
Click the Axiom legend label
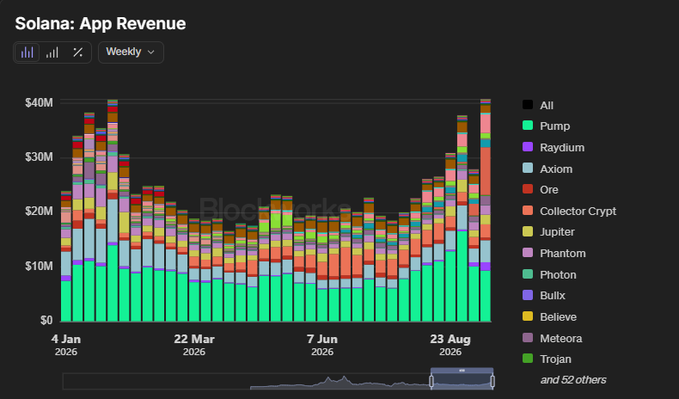pyautogui.click(x=556, y=169)
